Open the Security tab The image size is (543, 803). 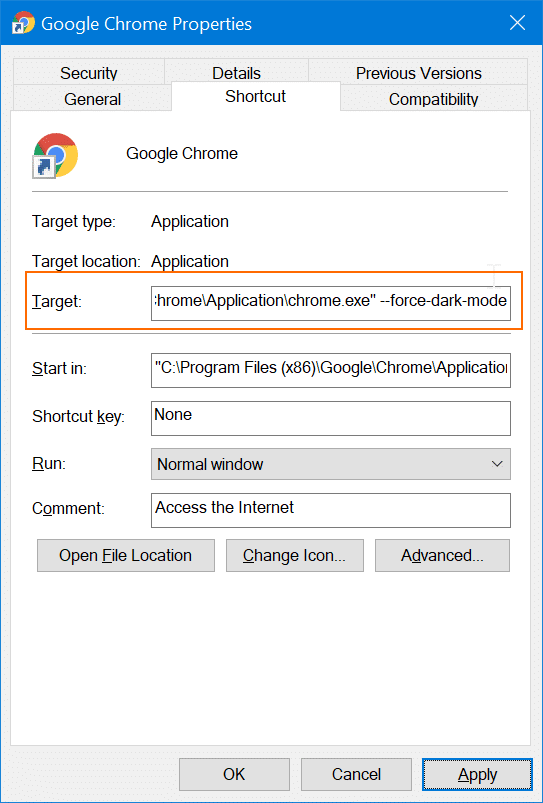click(x=89, y=72)
